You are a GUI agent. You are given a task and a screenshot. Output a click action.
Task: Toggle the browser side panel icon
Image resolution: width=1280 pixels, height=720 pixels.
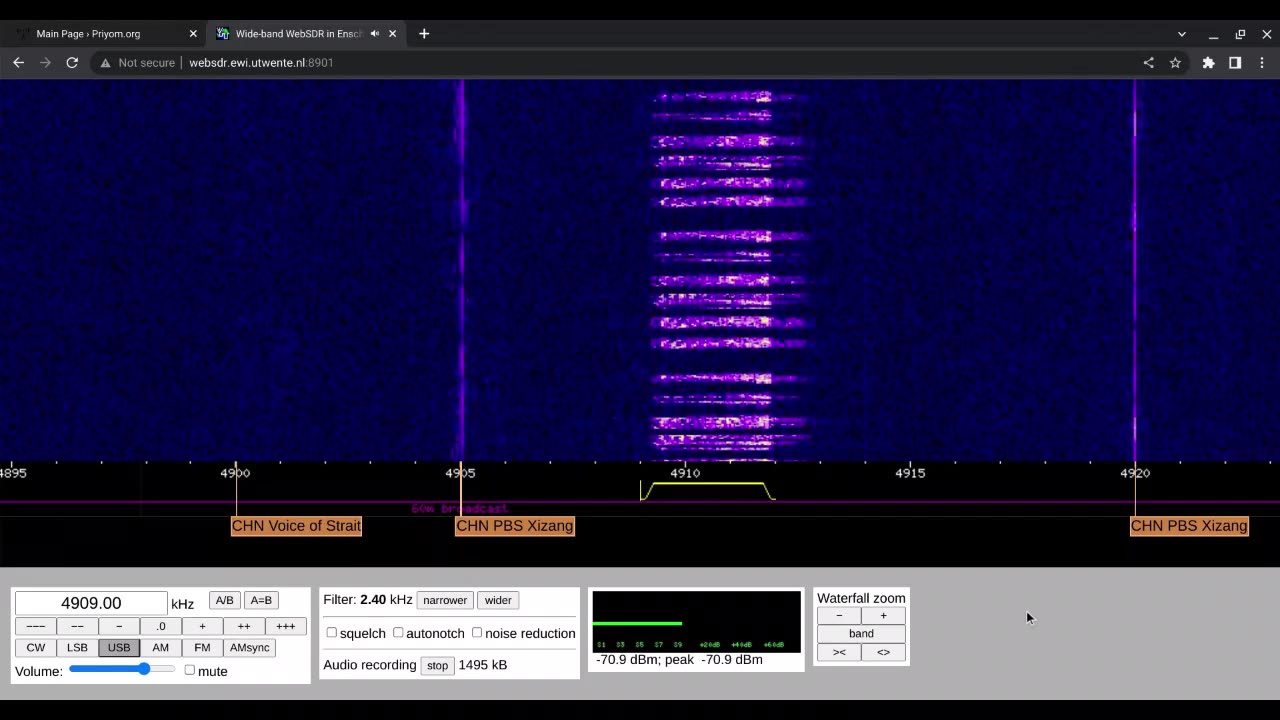tap(1235, 62)
